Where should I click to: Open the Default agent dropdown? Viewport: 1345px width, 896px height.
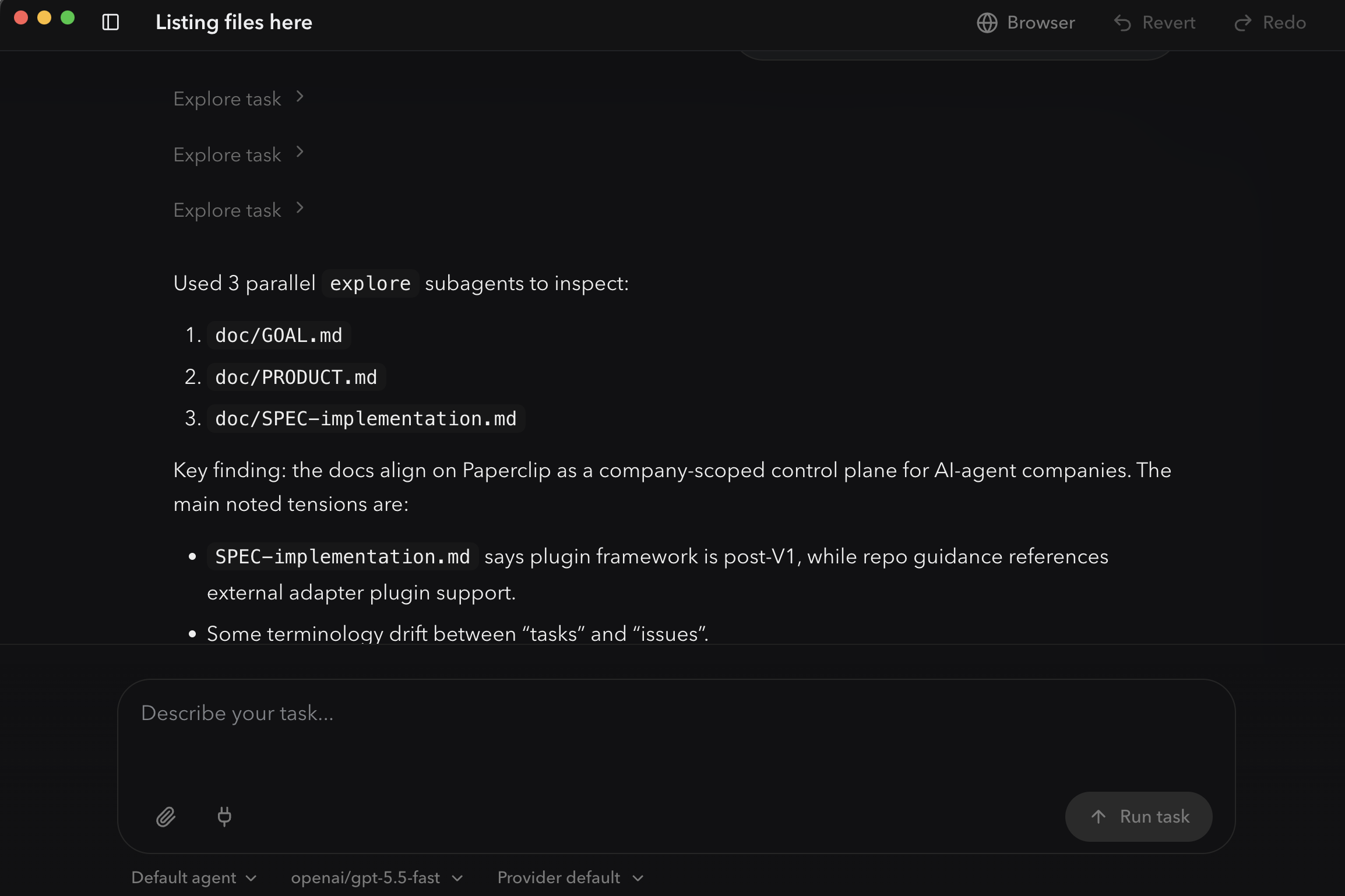(194, 877)
